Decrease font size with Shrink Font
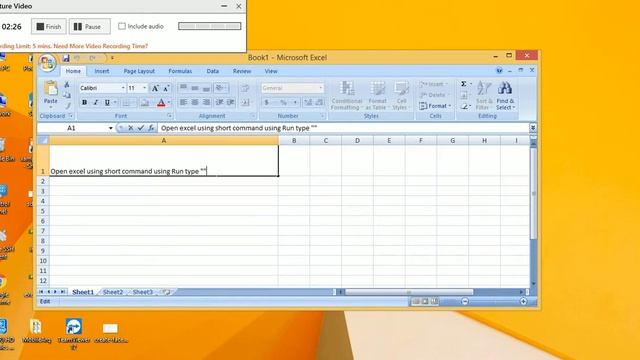This screenshot has height=360, width=640. tap(166, 88)
